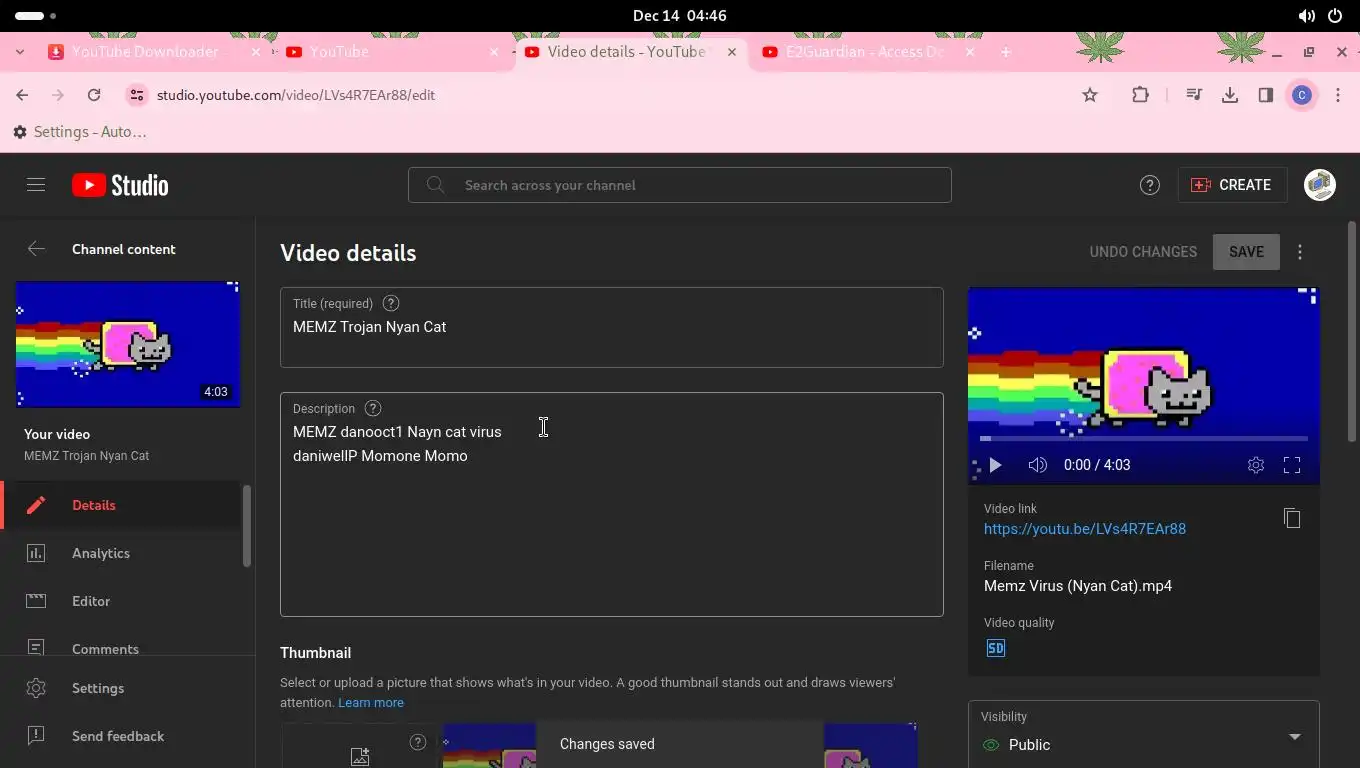Click the Title help question icon

[391, 303]
